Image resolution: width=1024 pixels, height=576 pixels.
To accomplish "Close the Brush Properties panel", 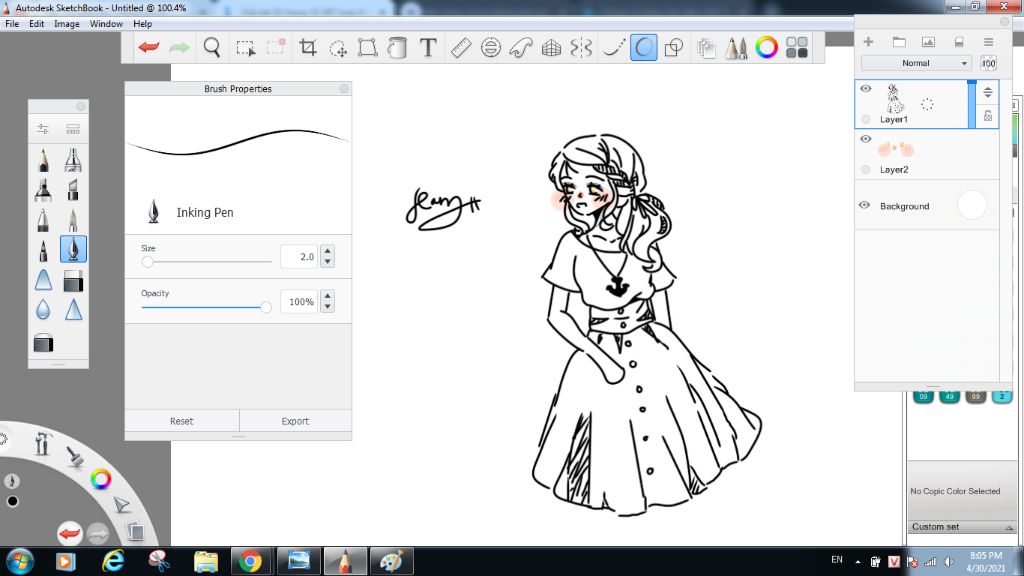I will point(344,88).
